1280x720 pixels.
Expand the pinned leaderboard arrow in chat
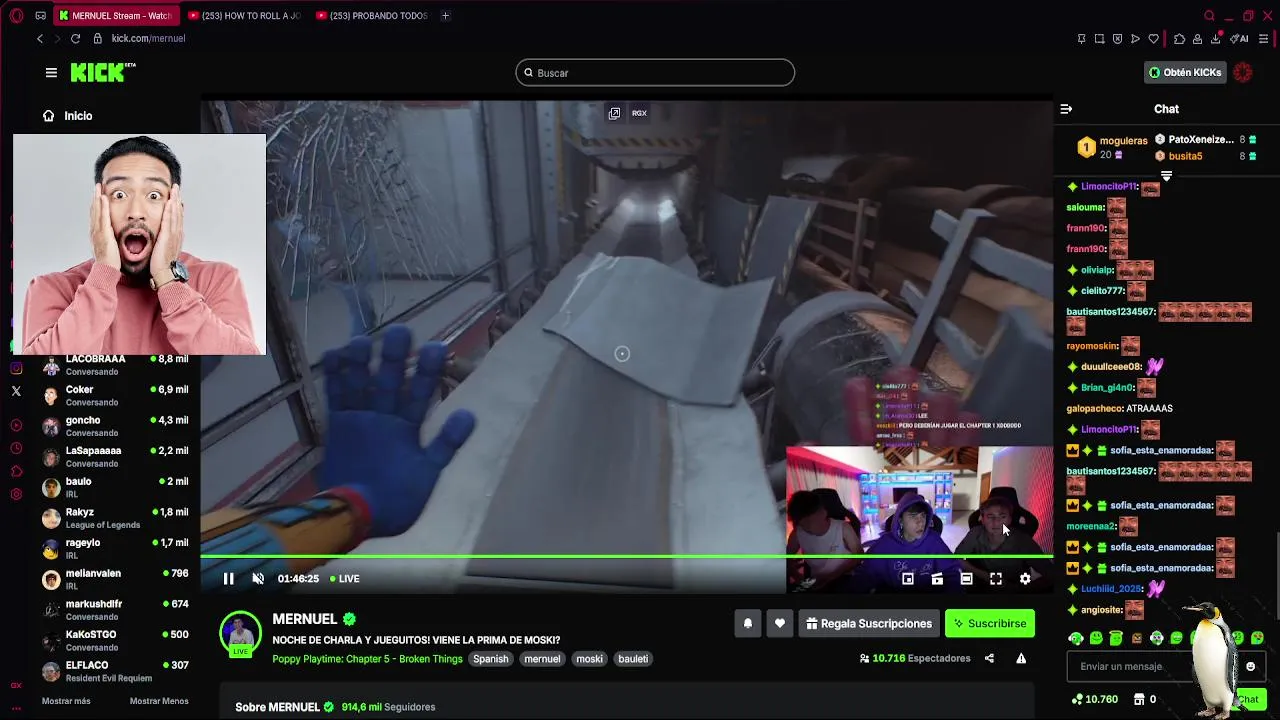pos(1166,176)
